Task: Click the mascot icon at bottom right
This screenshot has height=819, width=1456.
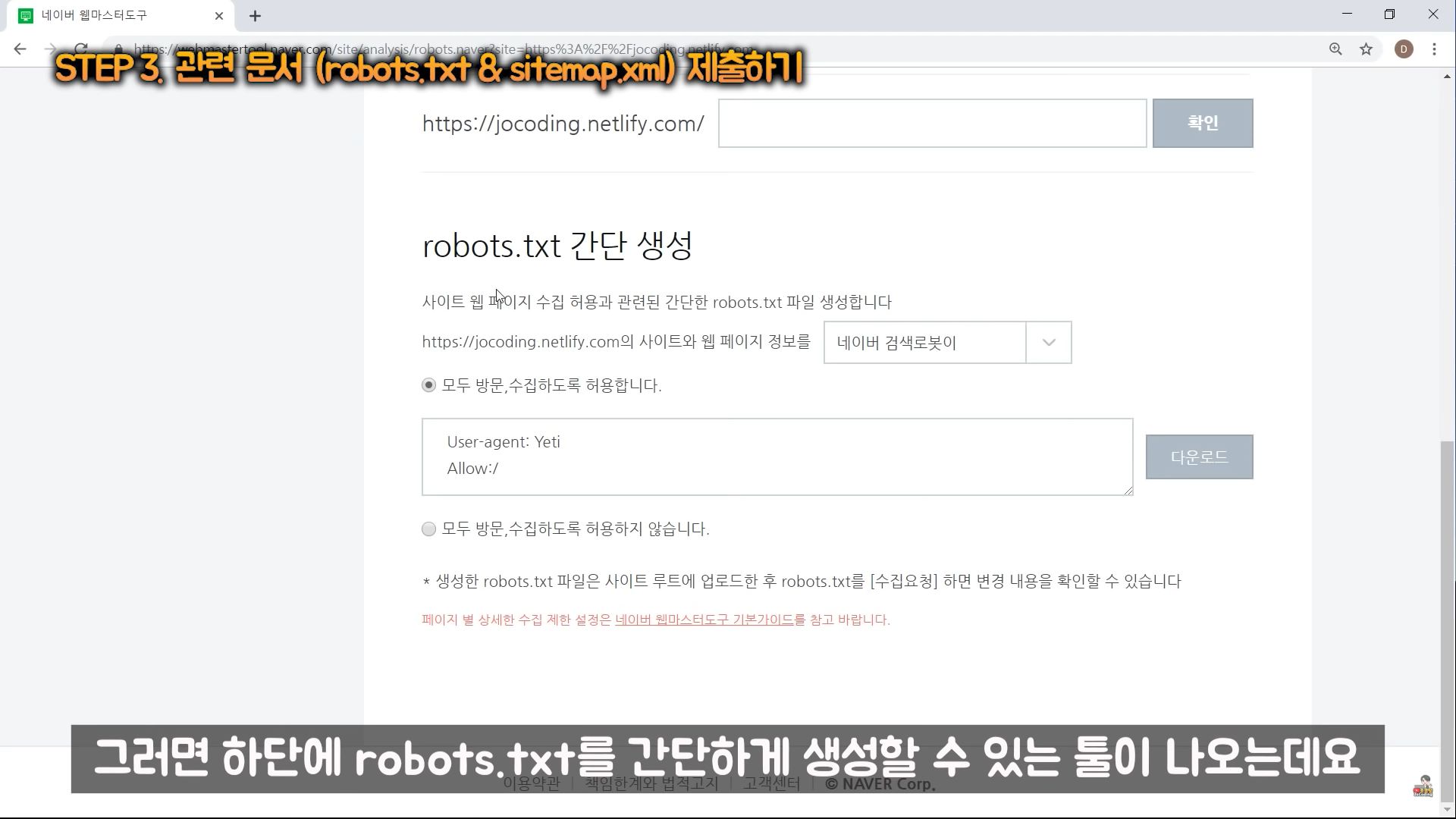Action: 1423,786
